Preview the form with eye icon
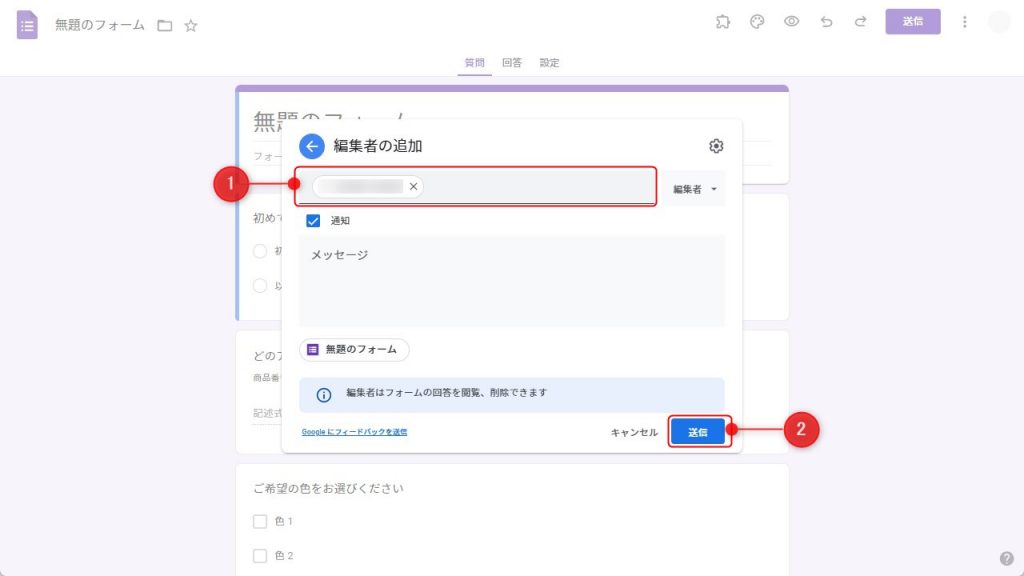Screen dimensions: 1024x576 click(792, 22)
